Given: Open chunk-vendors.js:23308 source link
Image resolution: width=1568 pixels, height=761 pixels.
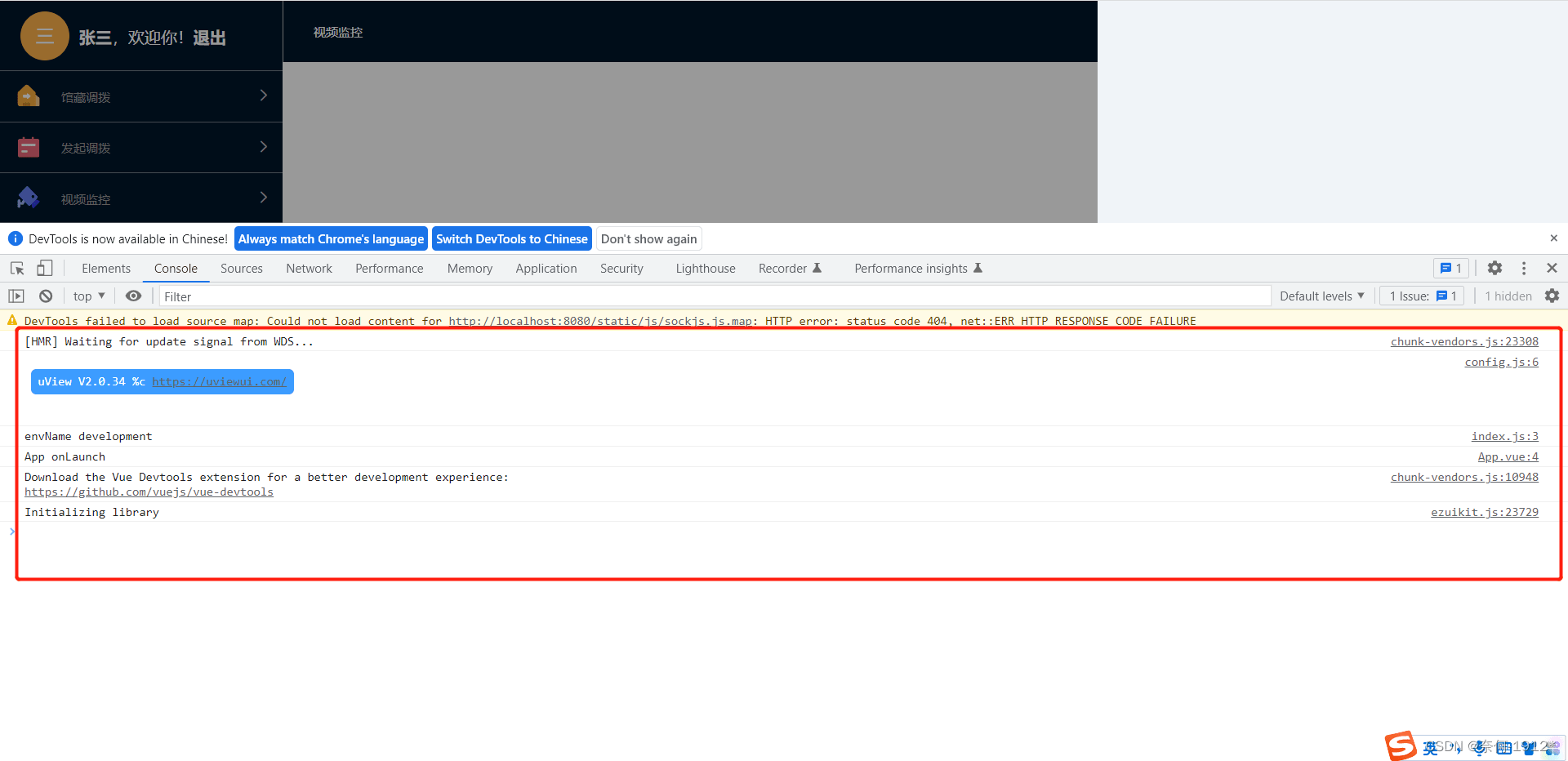Looking at the screenshot, I should pos(1464,341).
